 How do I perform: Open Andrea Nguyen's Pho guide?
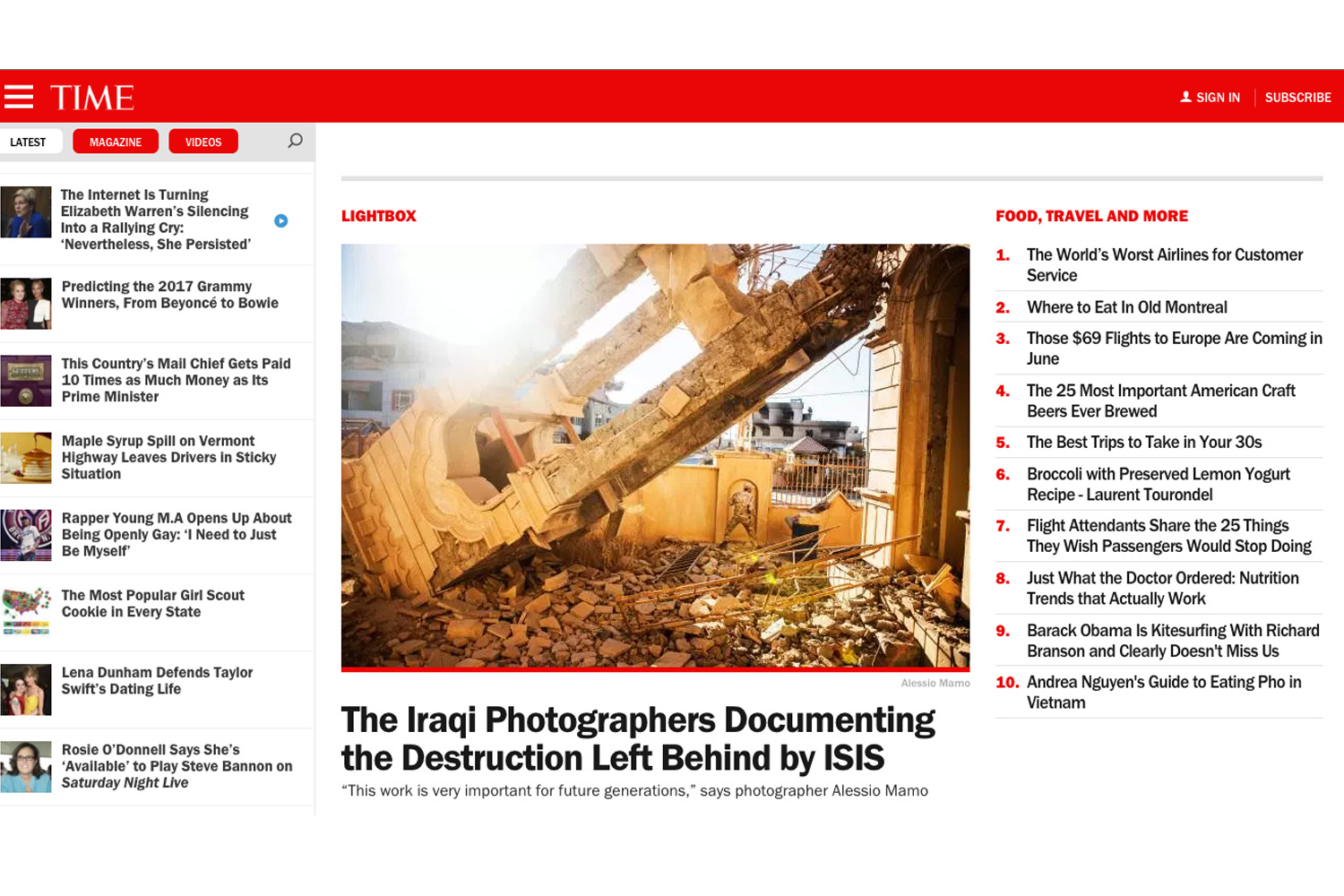(x=1164, y=693)
